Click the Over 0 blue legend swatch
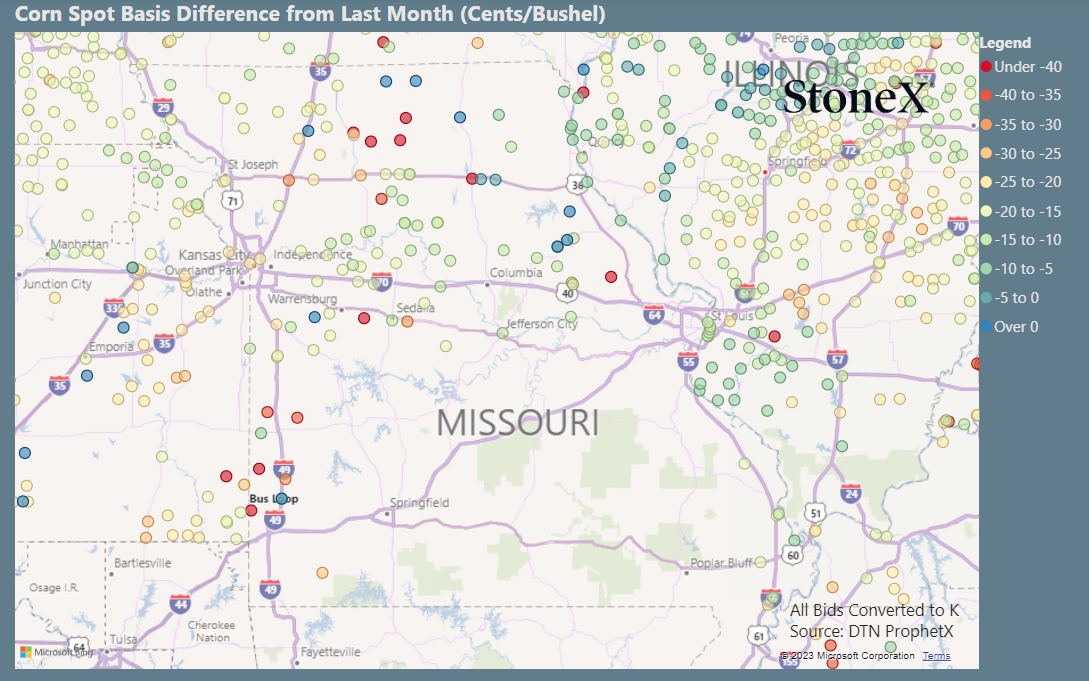 986,326
